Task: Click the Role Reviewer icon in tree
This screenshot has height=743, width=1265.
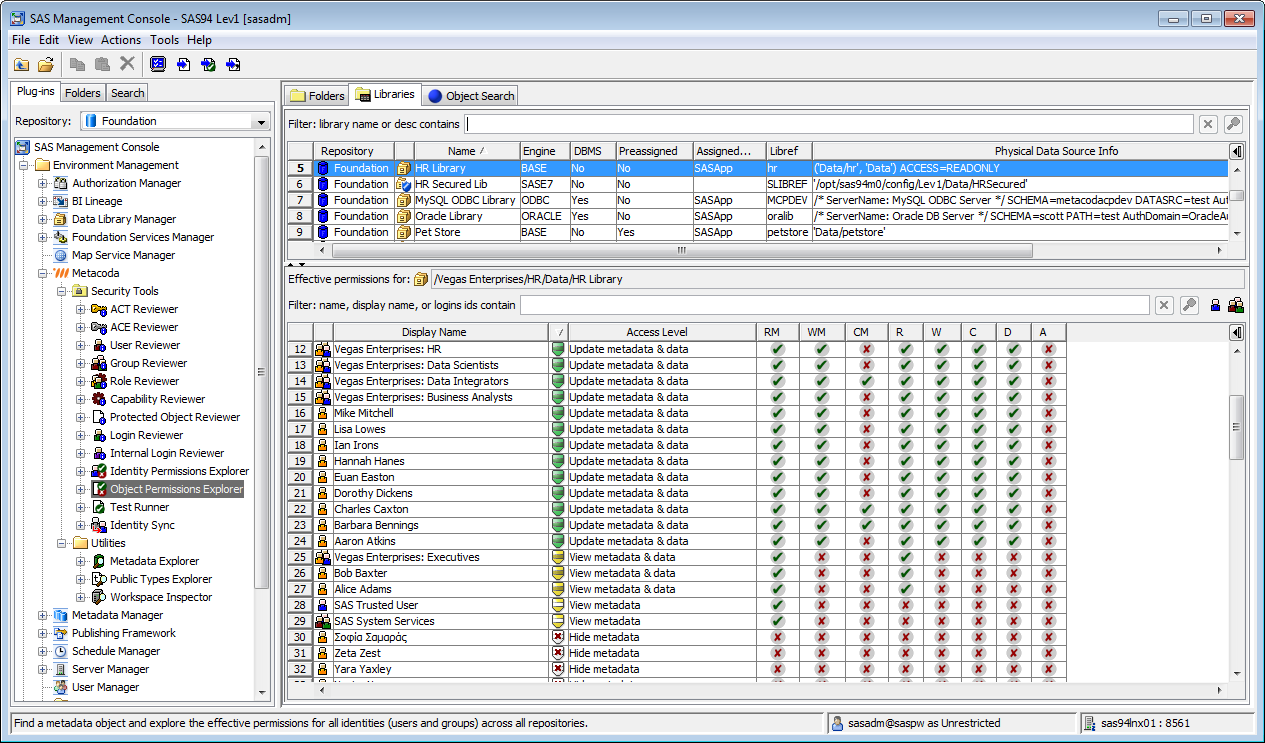Action: tap(99, 381)
